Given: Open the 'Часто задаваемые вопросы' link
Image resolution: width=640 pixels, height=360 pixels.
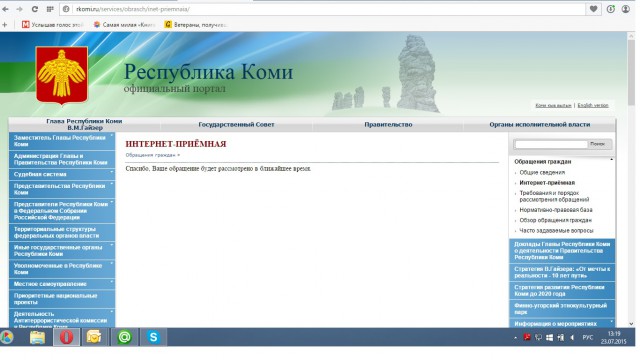Looking at the screenshot, I should point(556,231).
